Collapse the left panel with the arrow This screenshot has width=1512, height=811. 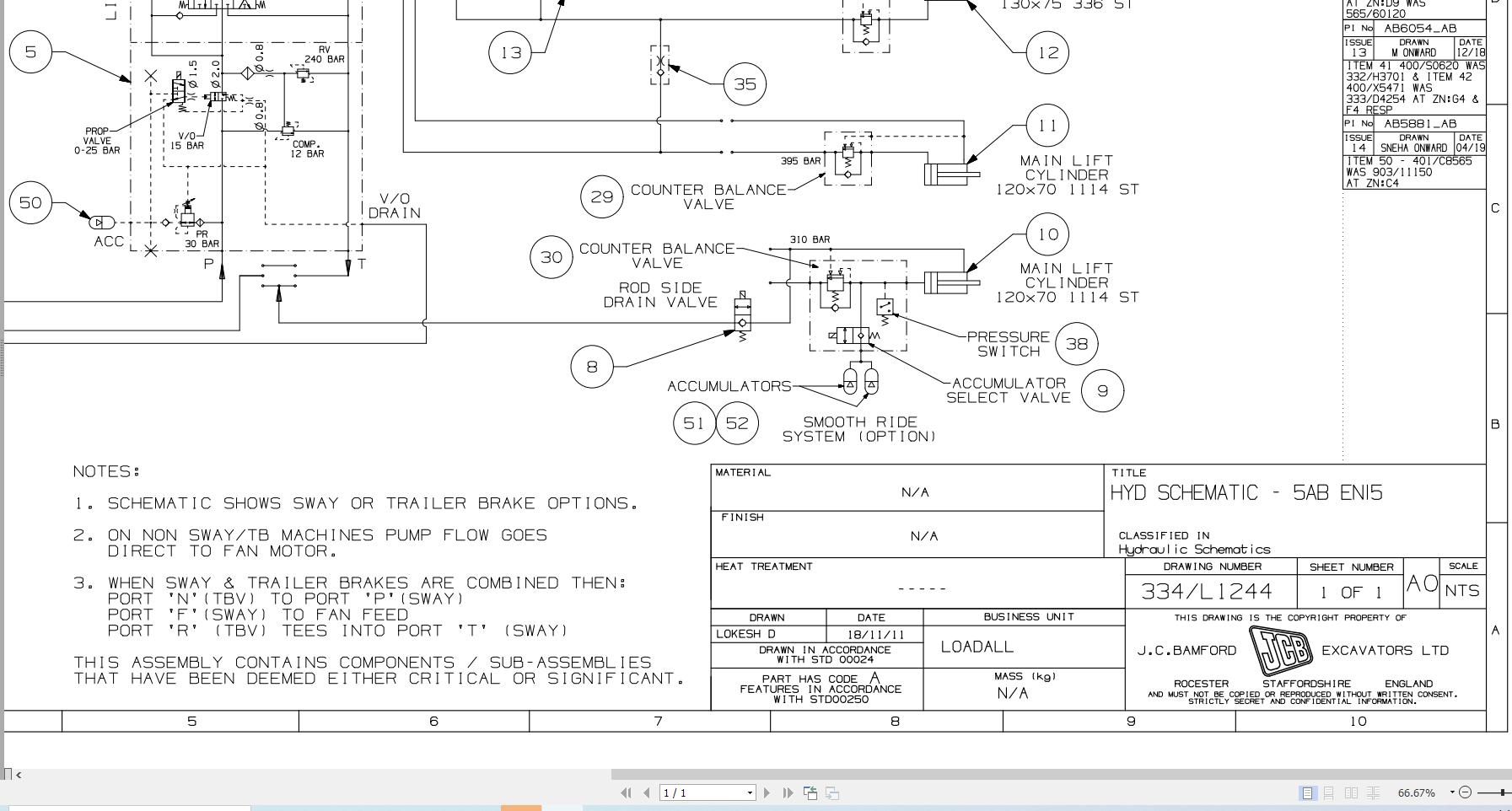point(19,774)
